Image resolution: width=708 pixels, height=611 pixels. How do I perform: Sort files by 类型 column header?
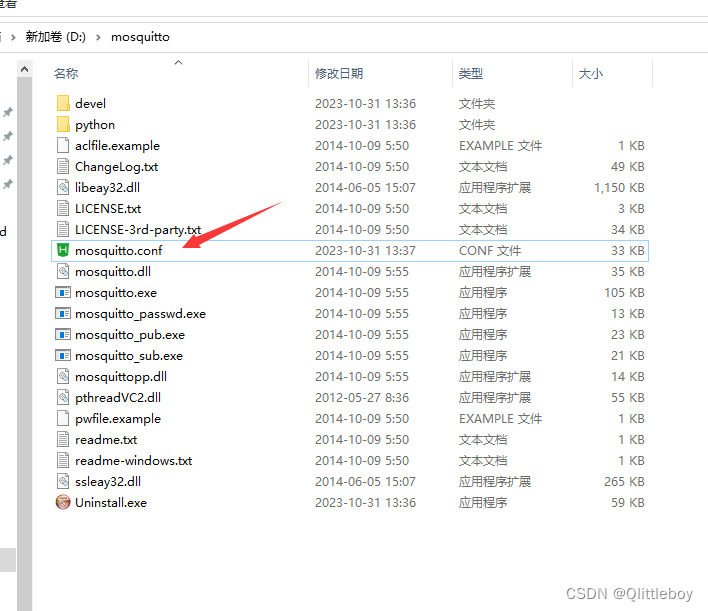pyautogui.click(x=471, y=73)
